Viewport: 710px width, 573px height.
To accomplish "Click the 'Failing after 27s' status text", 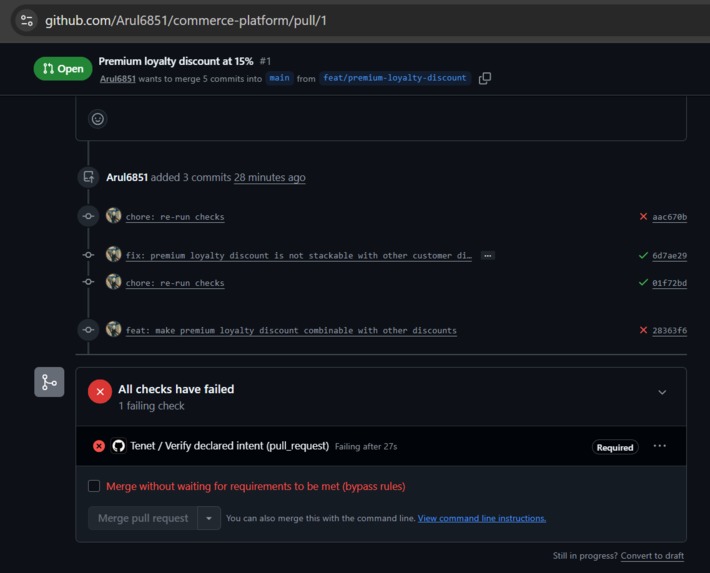I will click(x=366, y=447).
